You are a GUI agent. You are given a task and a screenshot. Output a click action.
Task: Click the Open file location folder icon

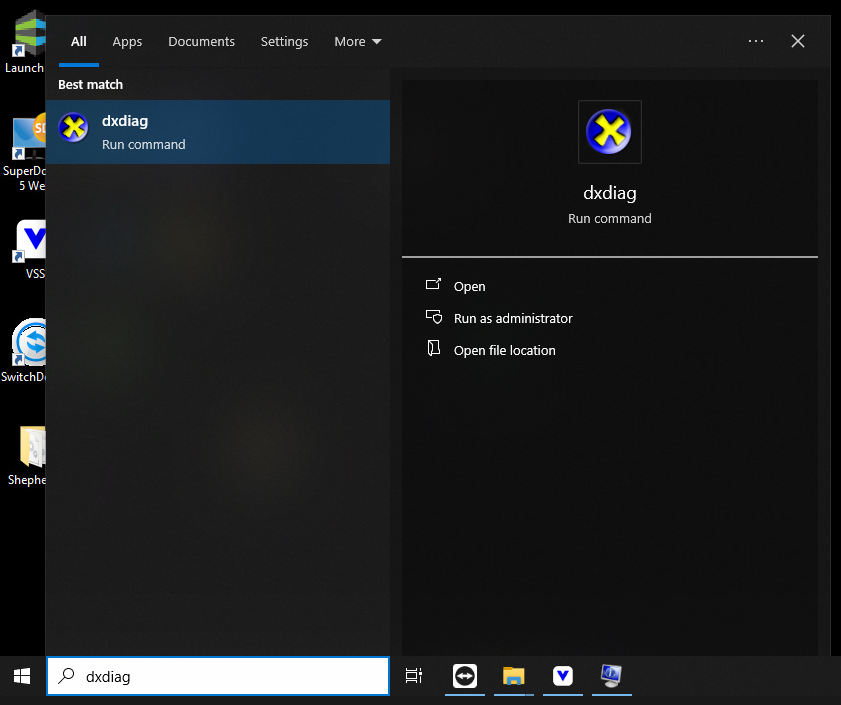(x=434, y=348)
